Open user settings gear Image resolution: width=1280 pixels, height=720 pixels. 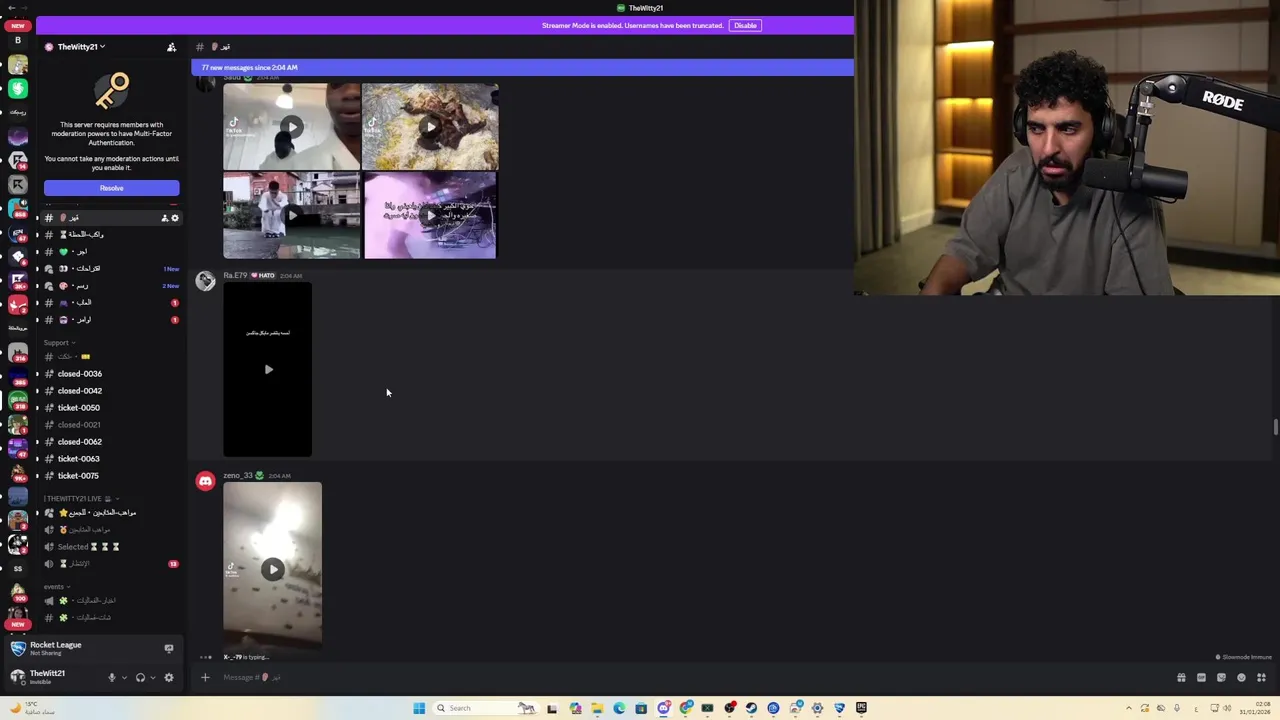pyautogui.click(x=169, y=678)
